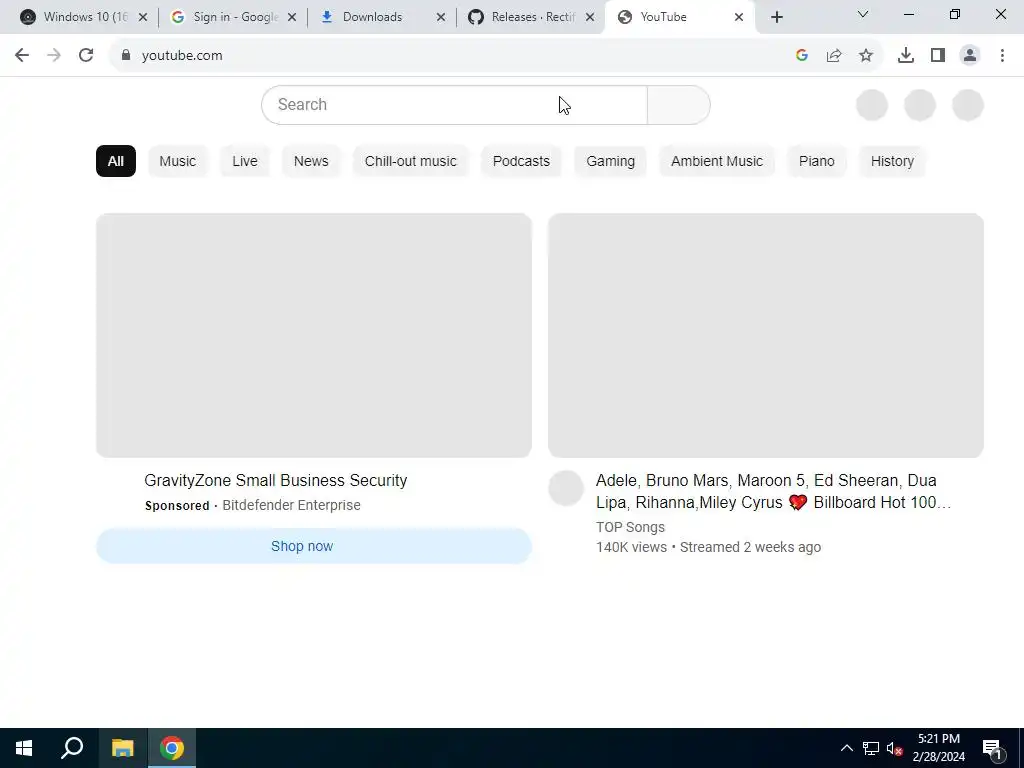Go back using the browser back arrow

22,56
